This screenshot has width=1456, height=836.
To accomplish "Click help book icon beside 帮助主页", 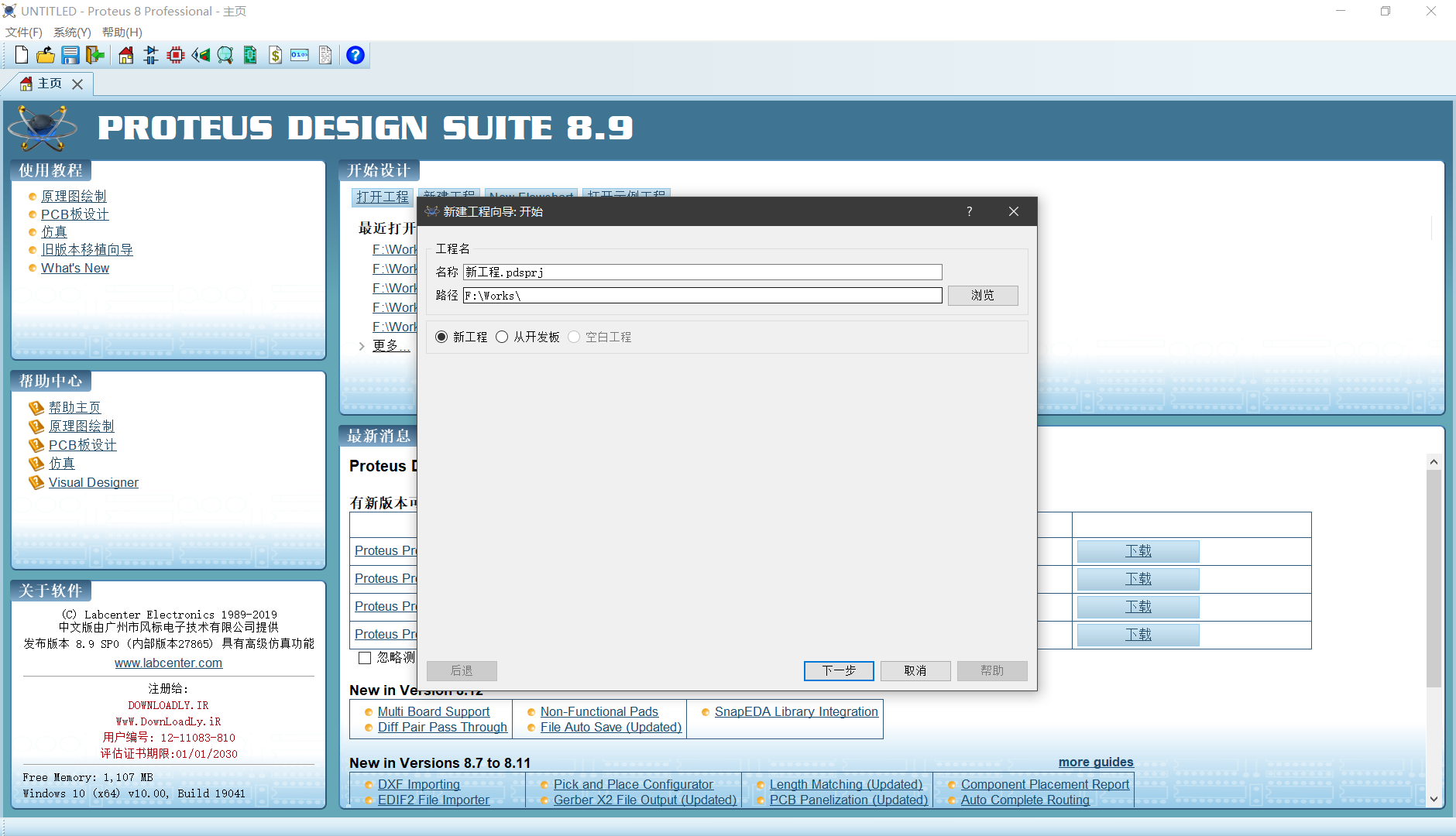I will pyautogui.click(x=36, y=407).
